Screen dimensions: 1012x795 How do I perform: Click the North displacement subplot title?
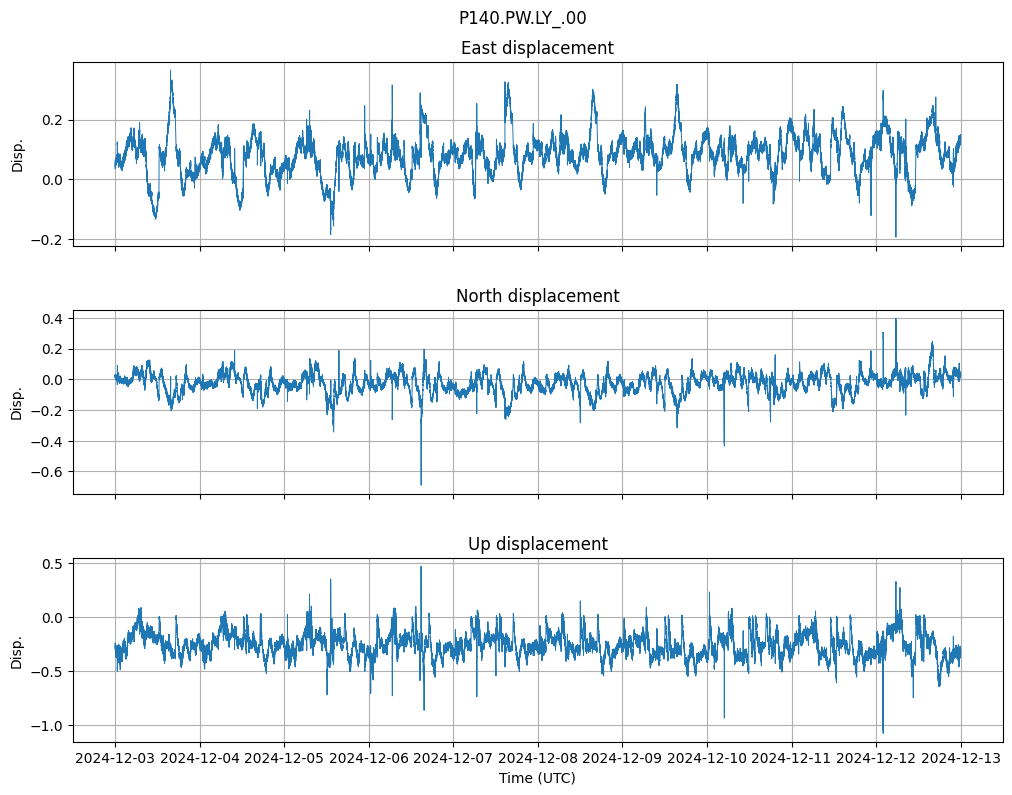pyautogui.click(x=537, y=296)
